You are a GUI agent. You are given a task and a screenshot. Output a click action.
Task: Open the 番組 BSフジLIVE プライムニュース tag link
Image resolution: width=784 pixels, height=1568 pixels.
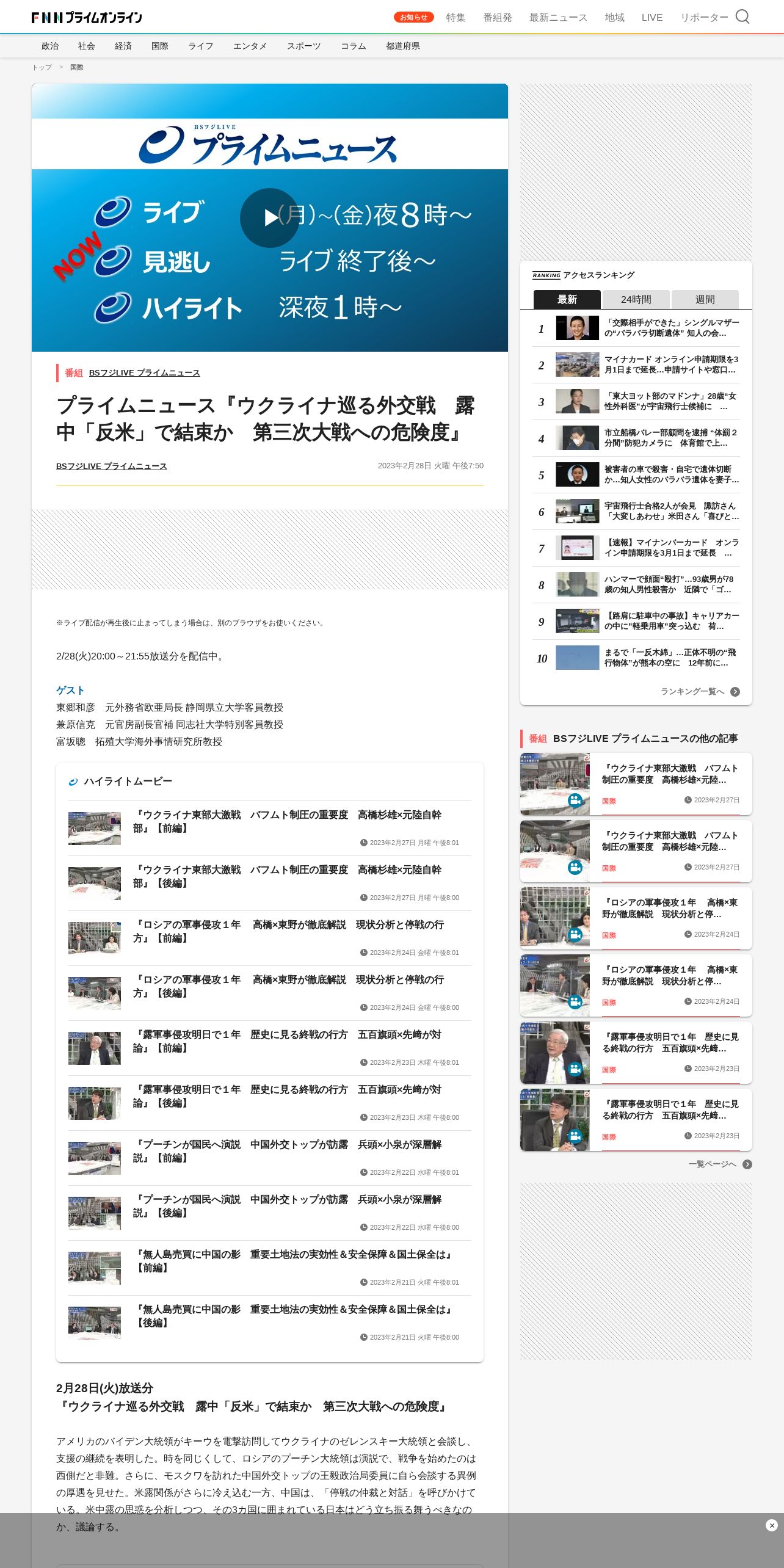pos(144,372)
